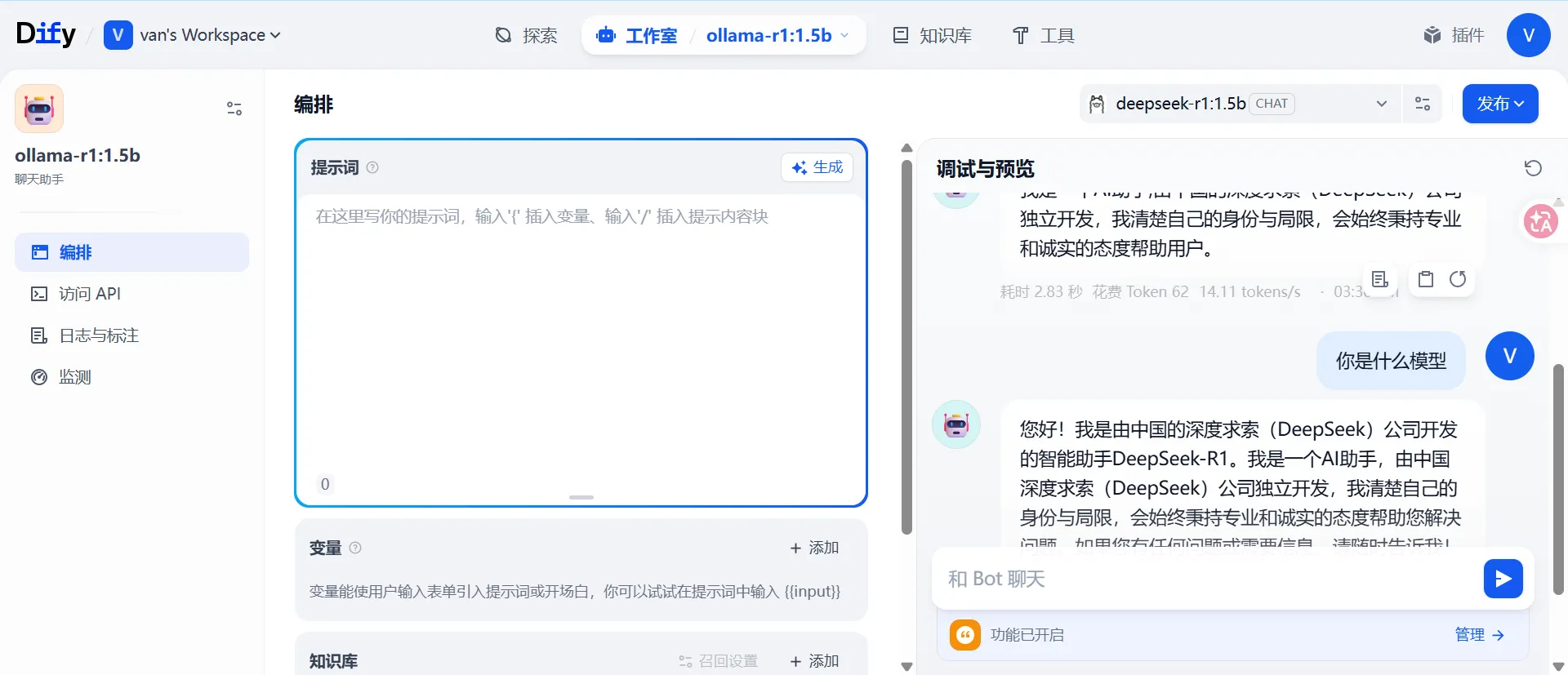Screen dimensions: 1568x675
Task: Click the CHAT badge on the model selector
Action: (x=1272, y=104)
